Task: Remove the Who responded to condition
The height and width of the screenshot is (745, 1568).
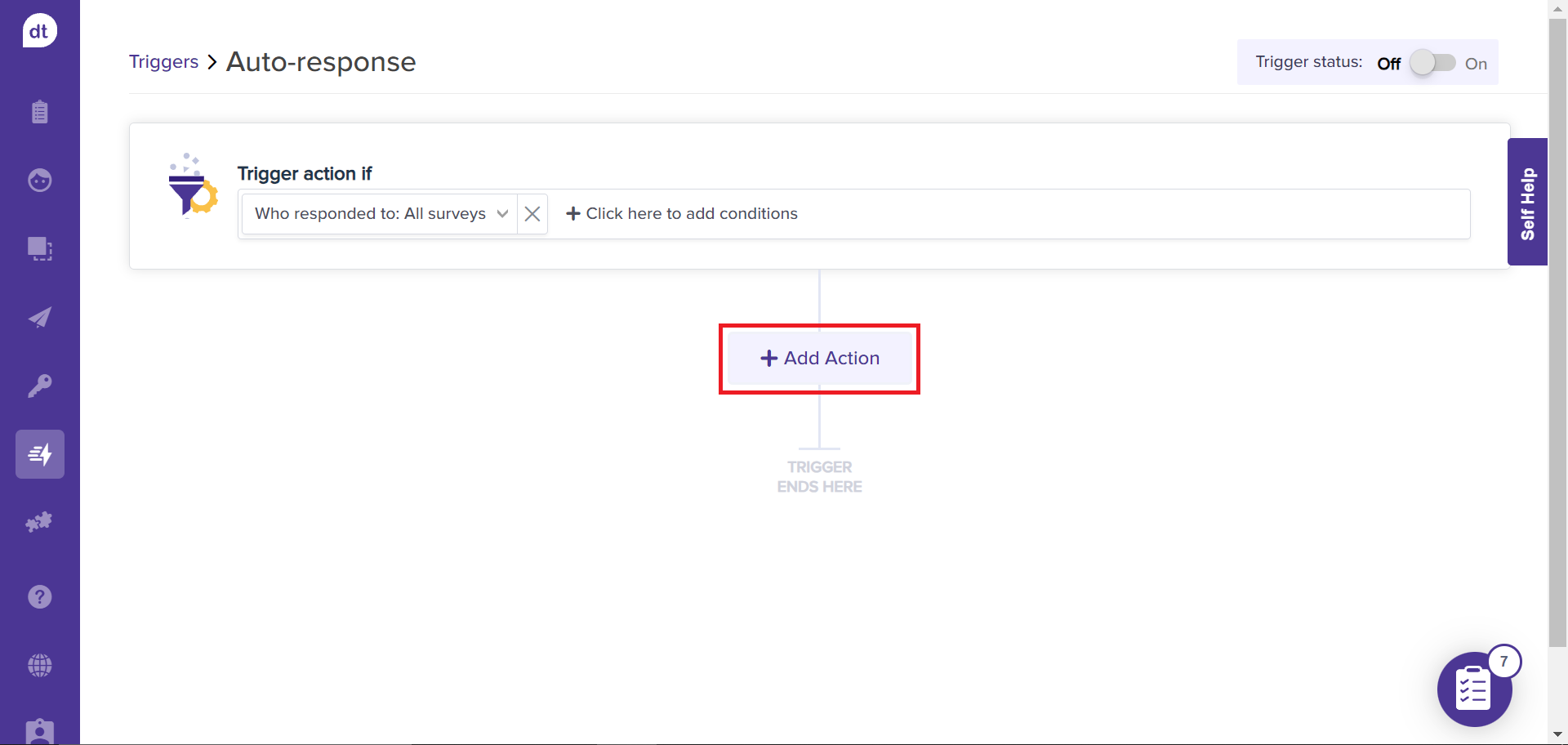Action: click(532, 214)
